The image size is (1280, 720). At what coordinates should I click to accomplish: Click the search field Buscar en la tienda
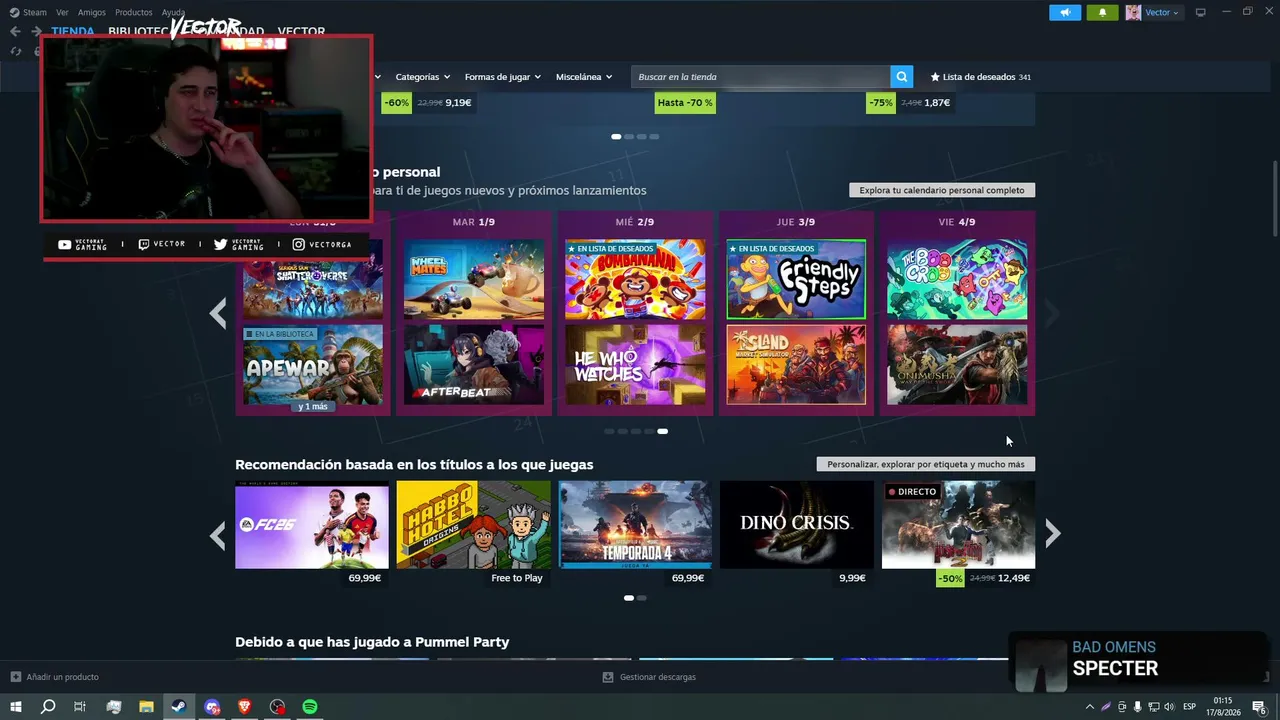tap(760, 77)
